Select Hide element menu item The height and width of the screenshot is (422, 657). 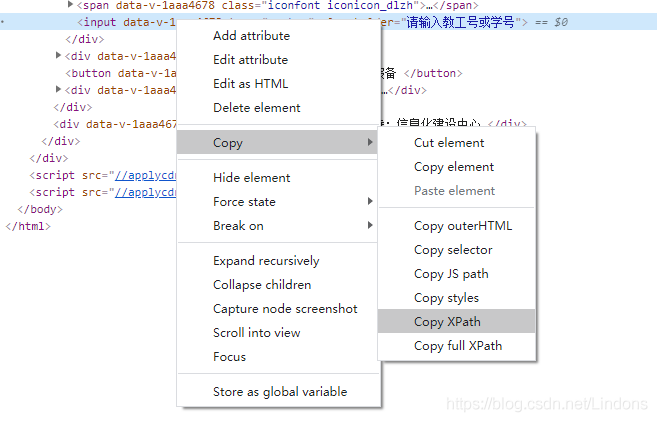coord(251,178)
